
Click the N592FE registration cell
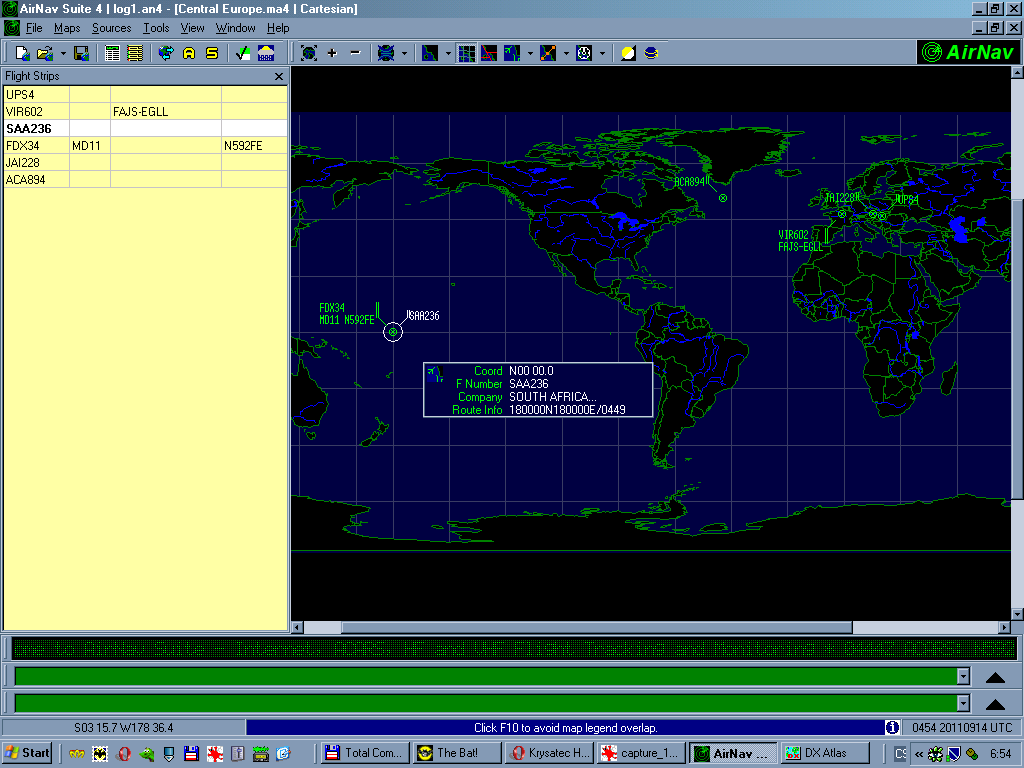click(x=255, y=145)
